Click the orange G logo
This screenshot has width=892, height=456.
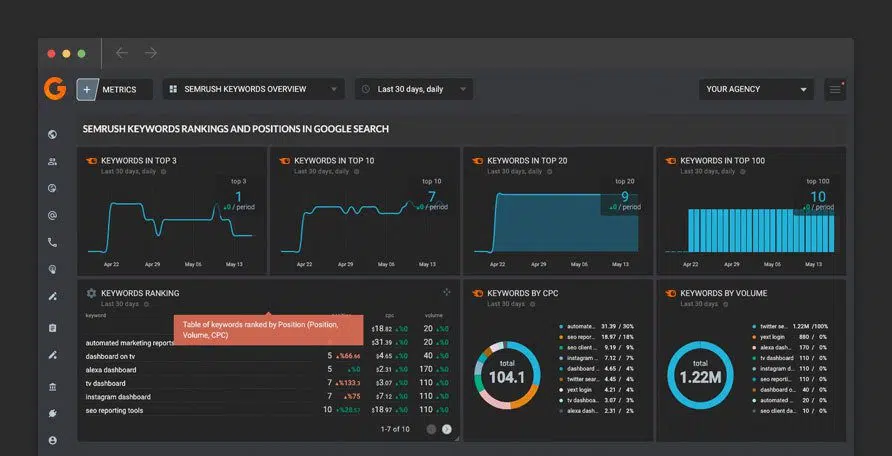tap(55, 89)
